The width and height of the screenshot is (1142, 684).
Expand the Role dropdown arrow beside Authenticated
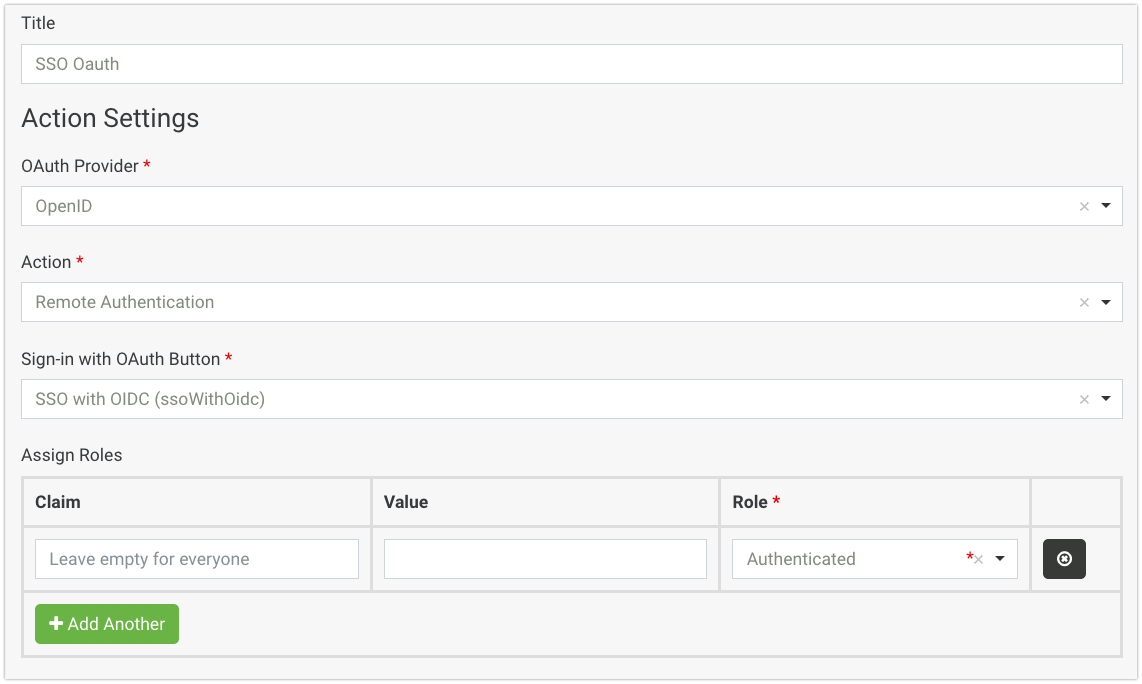coord(1000,559)
